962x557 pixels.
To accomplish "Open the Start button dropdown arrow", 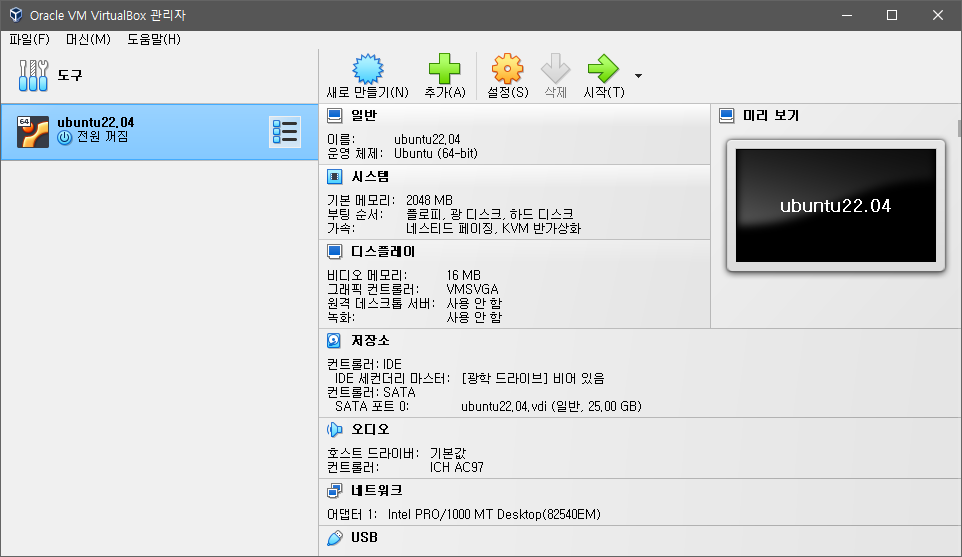I will click(638, 76).
